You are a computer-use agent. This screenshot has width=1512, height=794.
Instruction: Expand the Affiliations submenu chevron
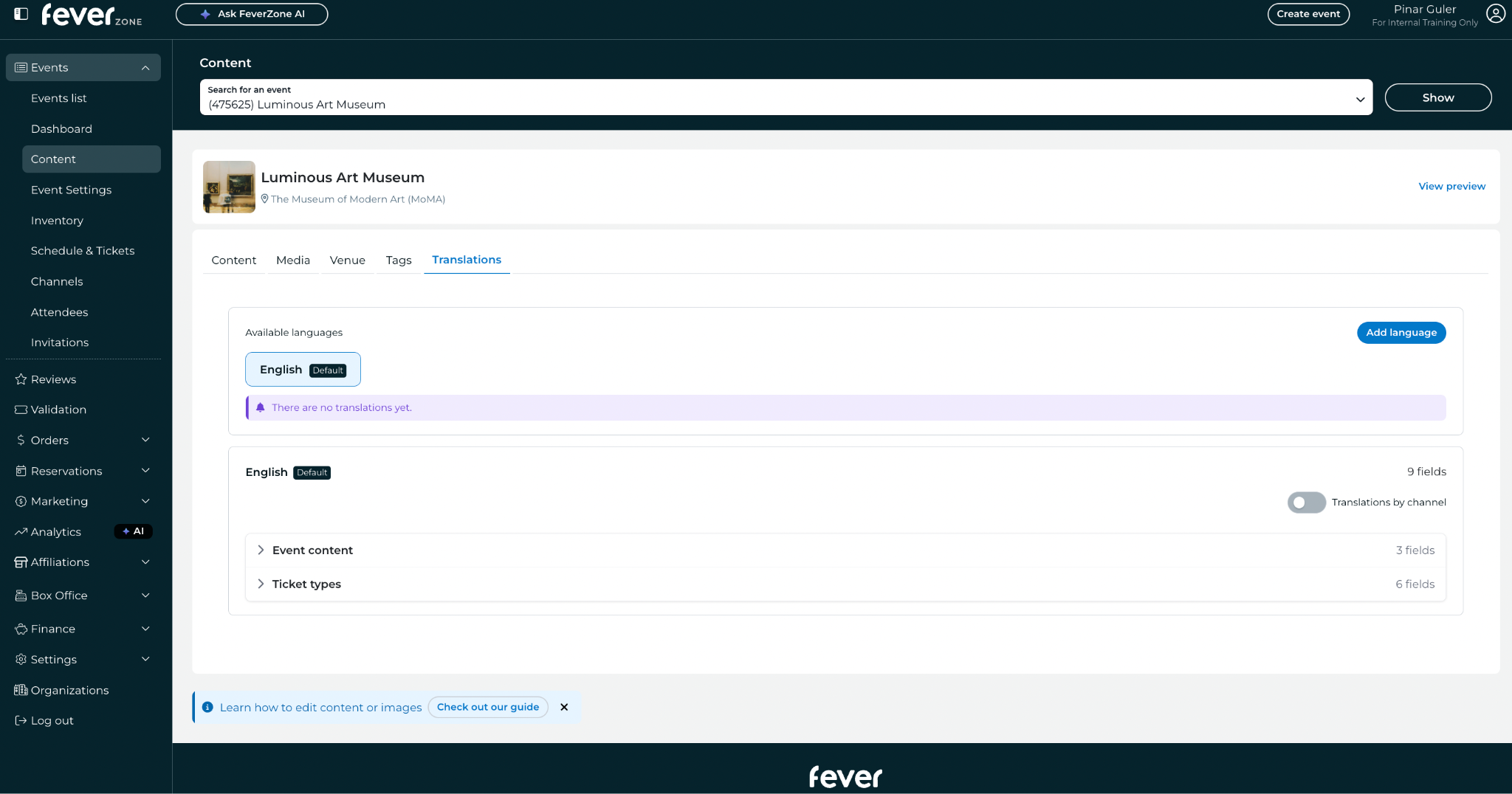(x=145, y=562)
